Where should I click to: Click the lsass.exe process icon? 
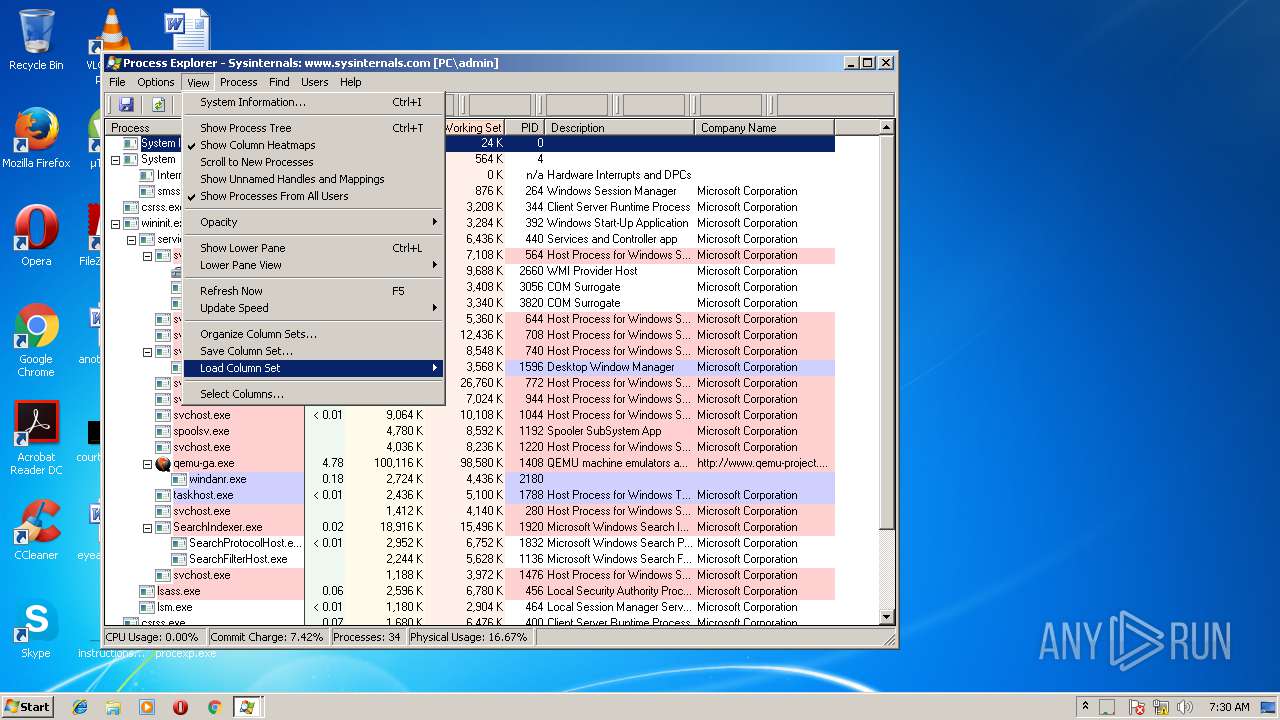[x=147, y=591]
